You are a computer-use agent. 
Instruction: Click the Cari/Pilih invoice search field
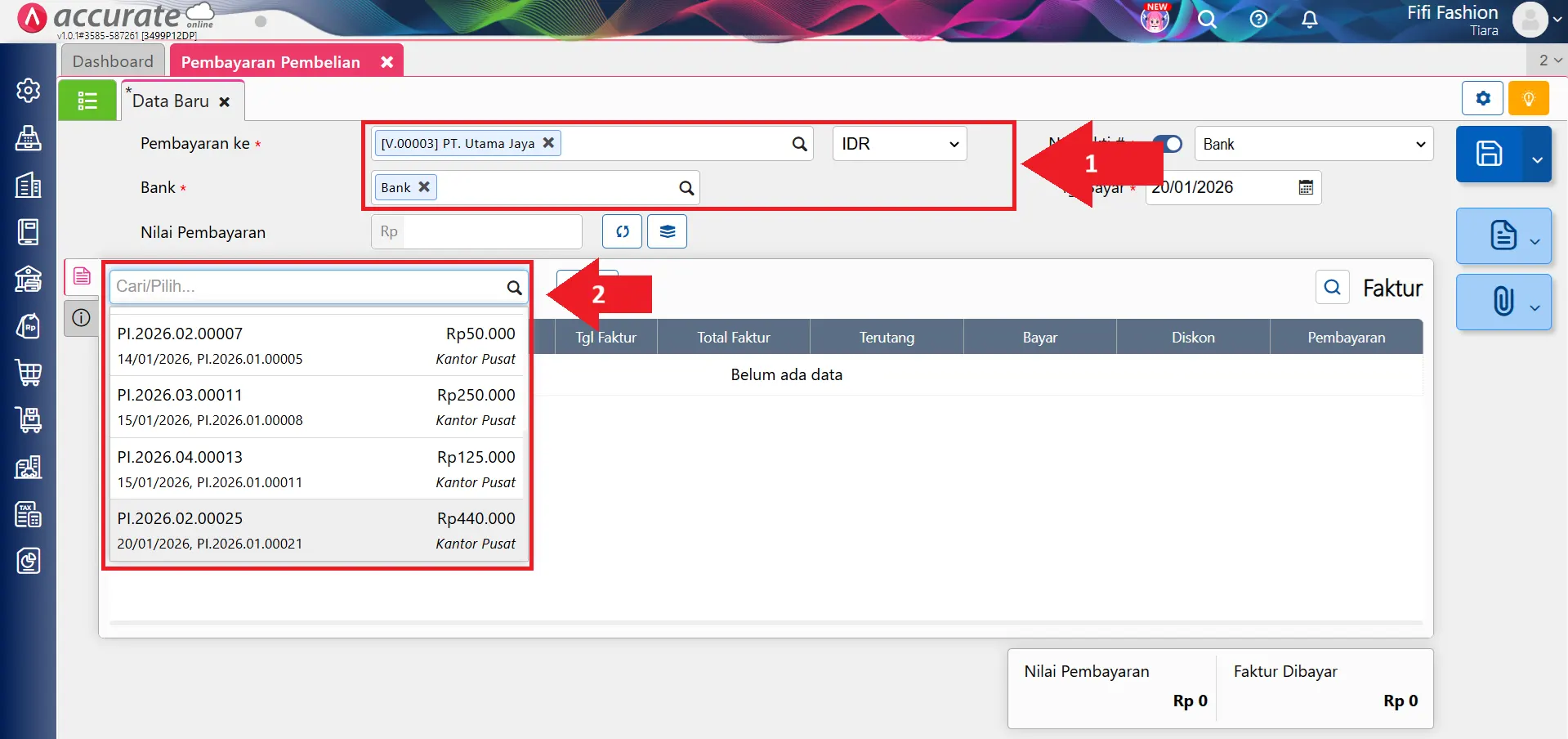(308, 286)
